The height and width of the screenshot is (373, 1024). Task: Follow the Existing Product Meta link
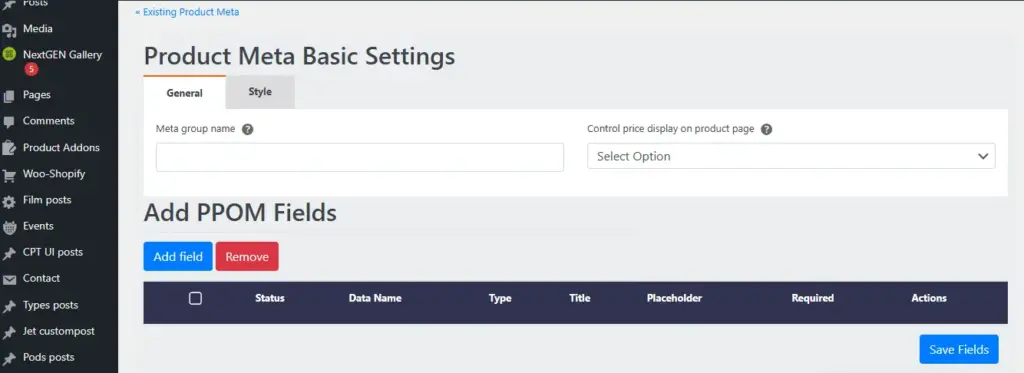(187, 12)
